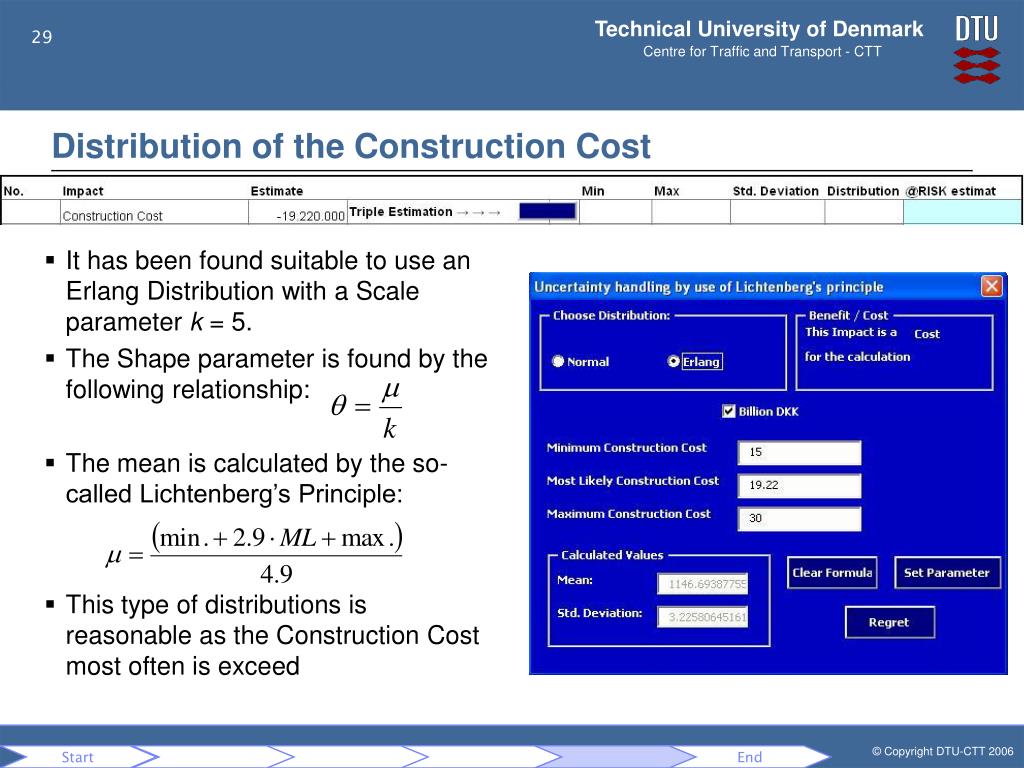
Task: Click the 'Cost' value in Benefit / Cost group
Action: (927, 334)
